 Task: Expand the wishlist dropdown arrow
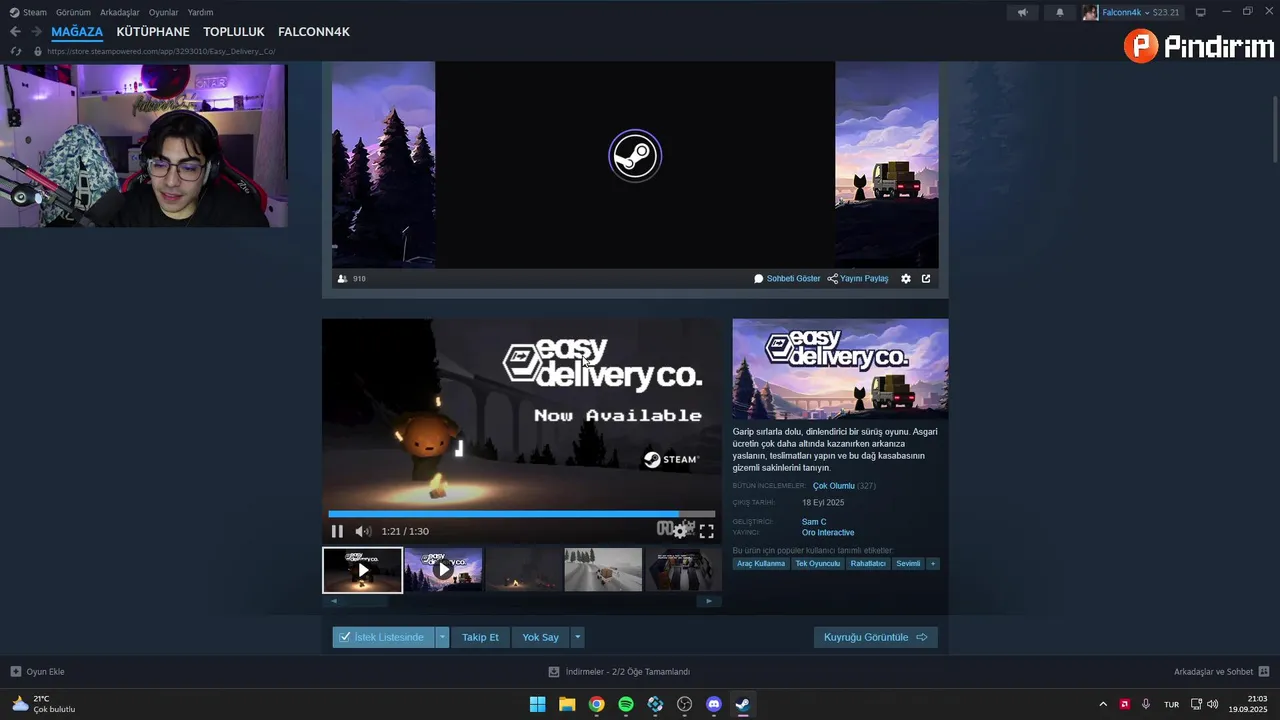442,637
